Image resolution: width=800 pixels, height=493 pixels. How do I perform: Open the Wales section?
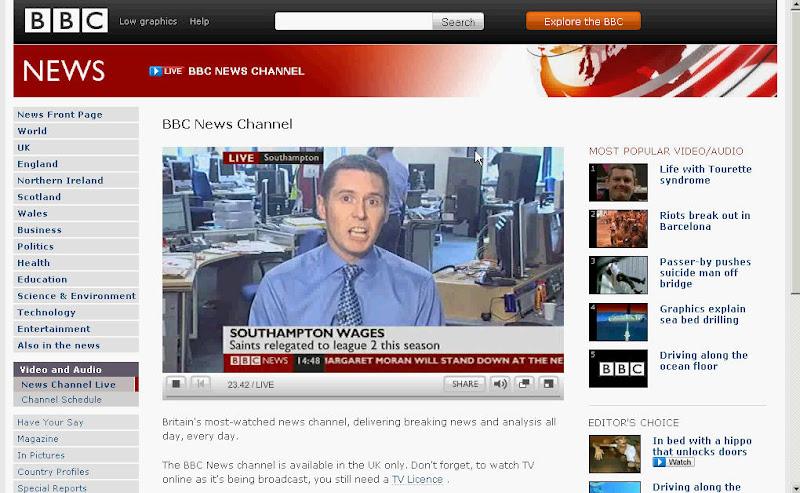point(76,213)
